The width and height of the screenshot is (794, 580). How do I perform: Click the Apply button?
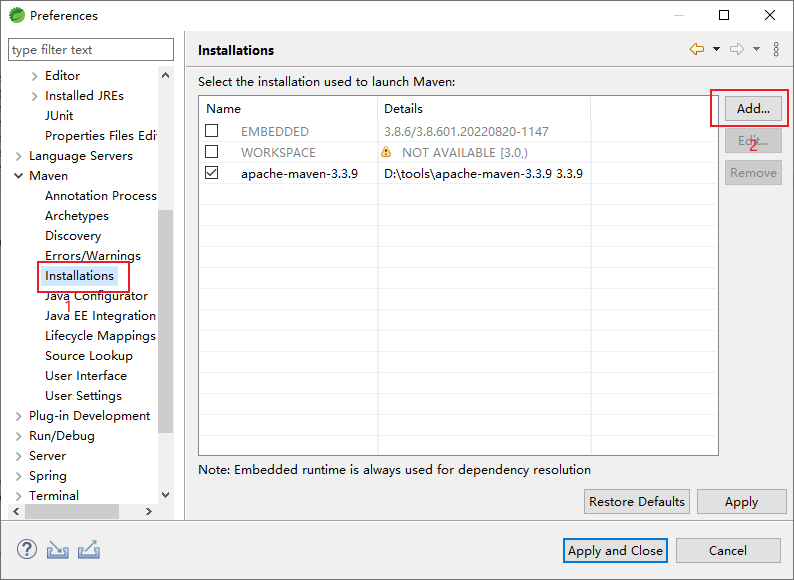(741, 501)
